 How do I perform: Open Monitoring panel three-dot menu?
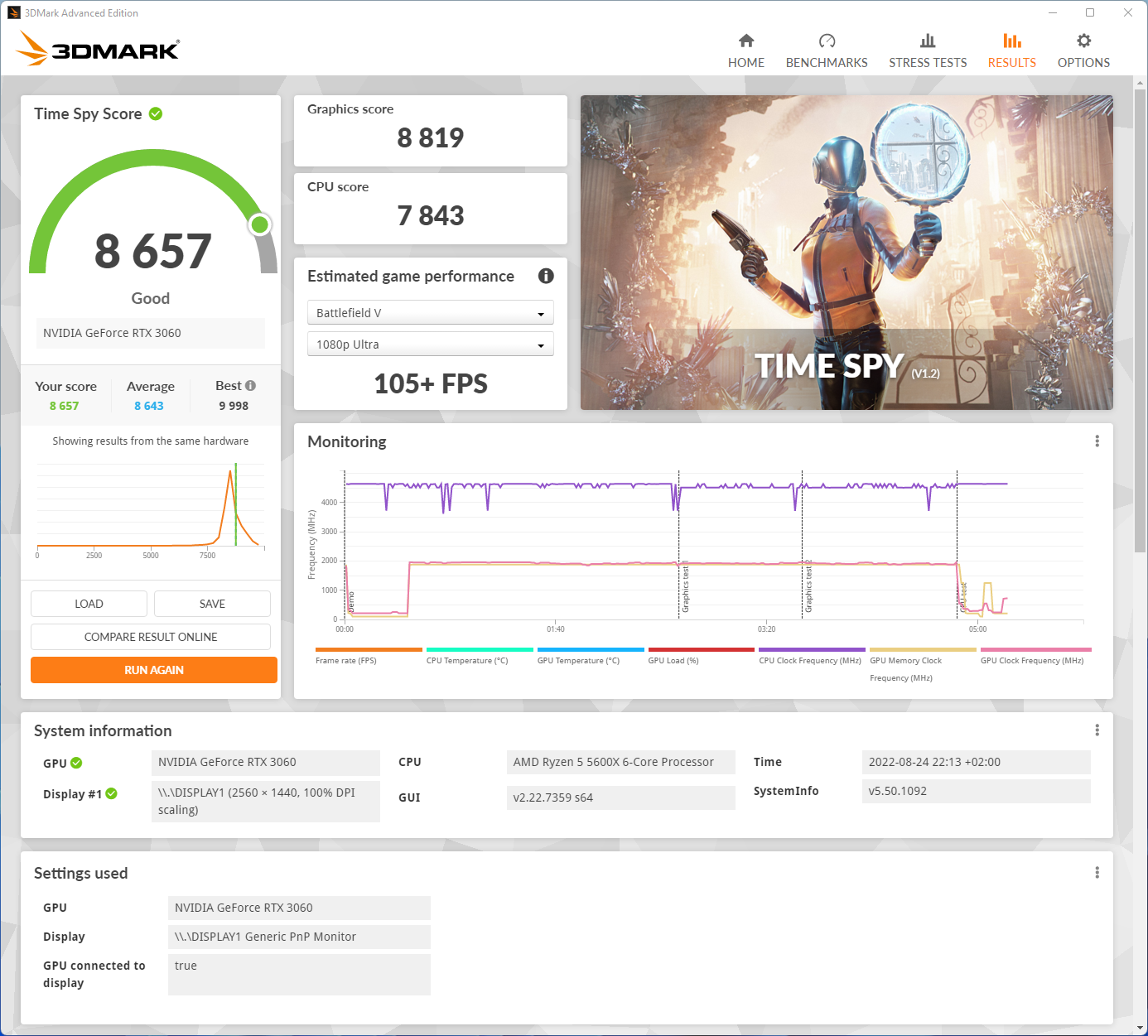(1097, 441)
